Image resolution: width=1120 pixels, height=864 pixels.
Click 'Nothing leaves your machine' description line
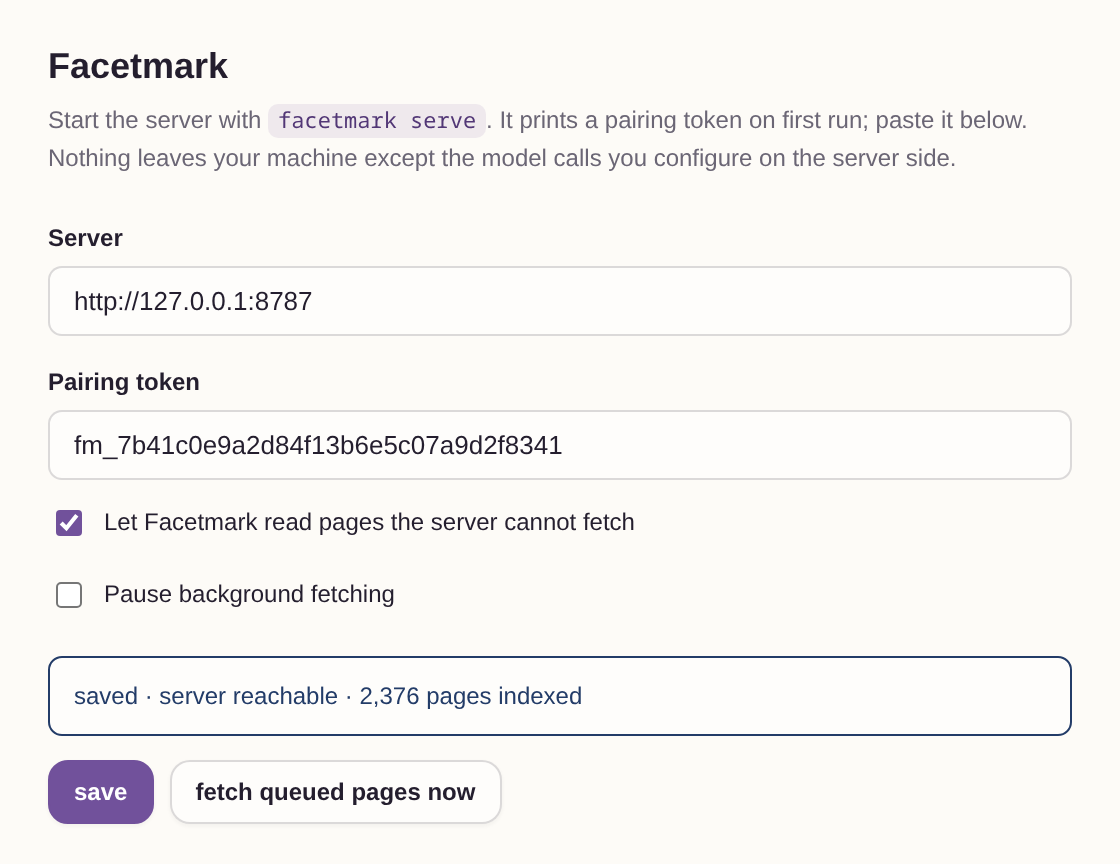pos(502,158)
